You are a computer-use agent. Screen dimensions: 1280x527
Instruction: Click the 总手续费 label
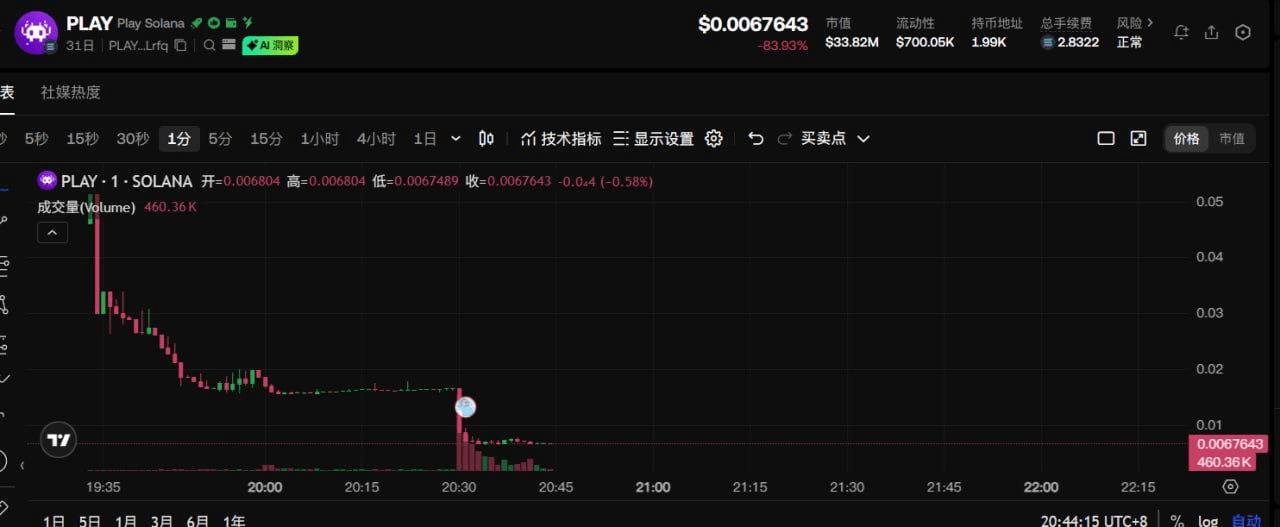(1066, 23)
